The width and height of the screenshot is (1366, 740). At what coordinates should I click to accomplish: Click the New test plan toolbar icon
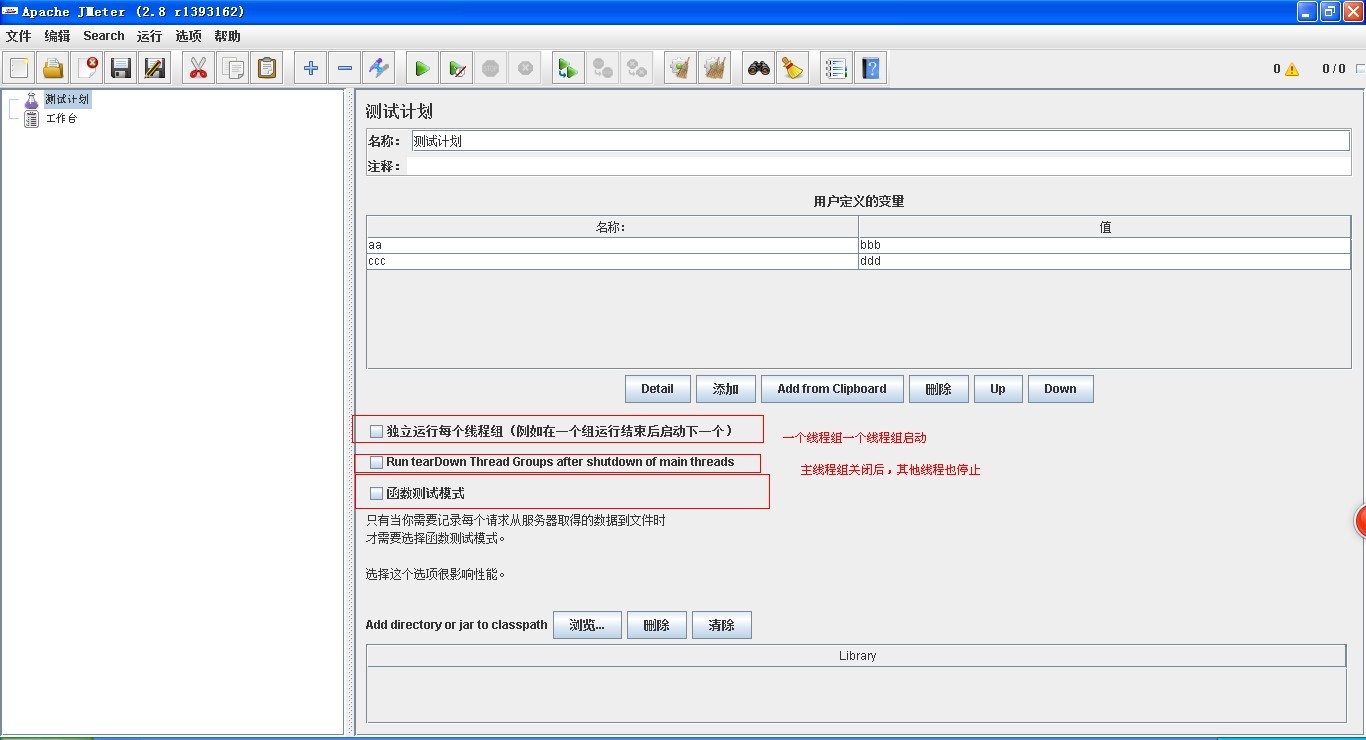pyautogui.click(x=20, y=68)
